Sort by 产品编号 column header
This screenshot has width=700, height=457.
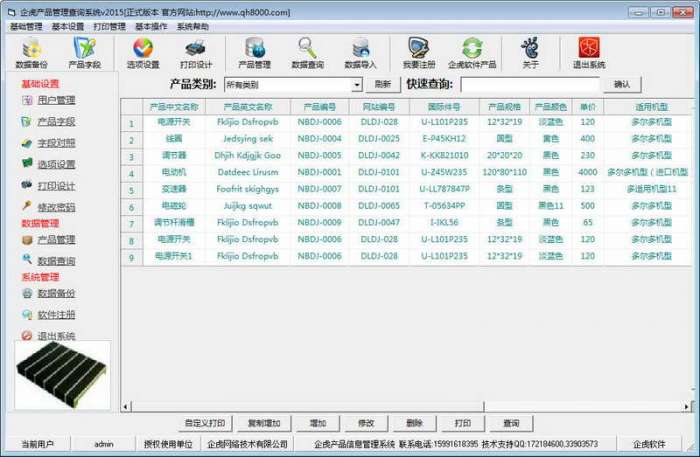320,107
